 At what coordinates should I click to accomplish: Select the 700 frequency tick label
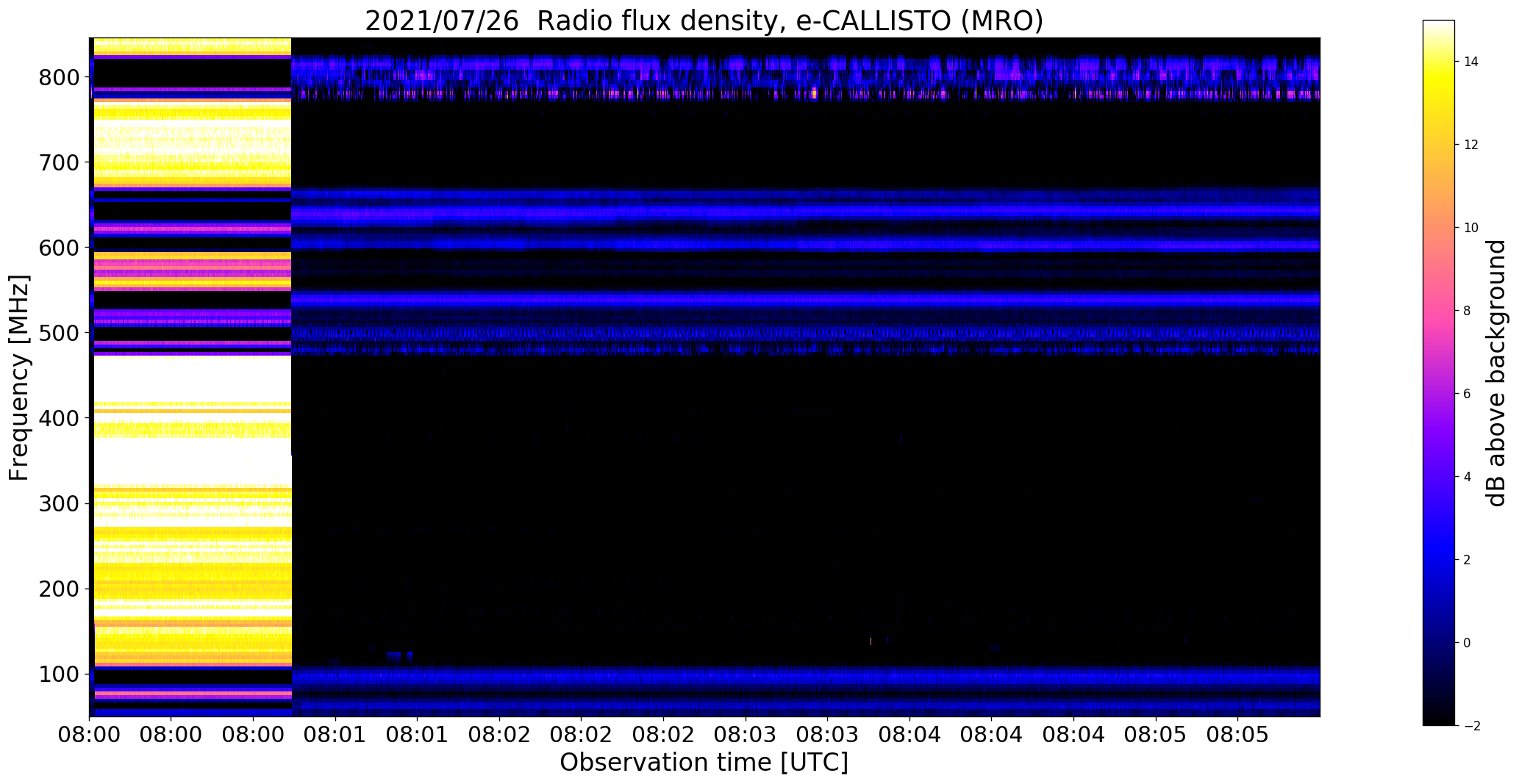(x=59, y=162)
